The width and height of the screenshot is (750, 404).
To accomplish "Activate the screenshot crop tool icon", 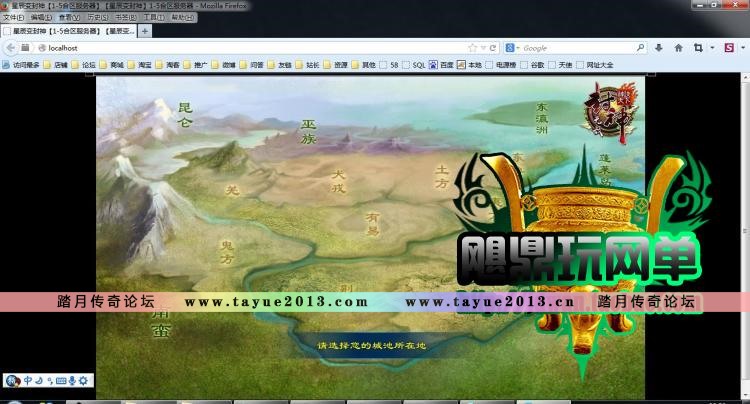I will 698,48.
